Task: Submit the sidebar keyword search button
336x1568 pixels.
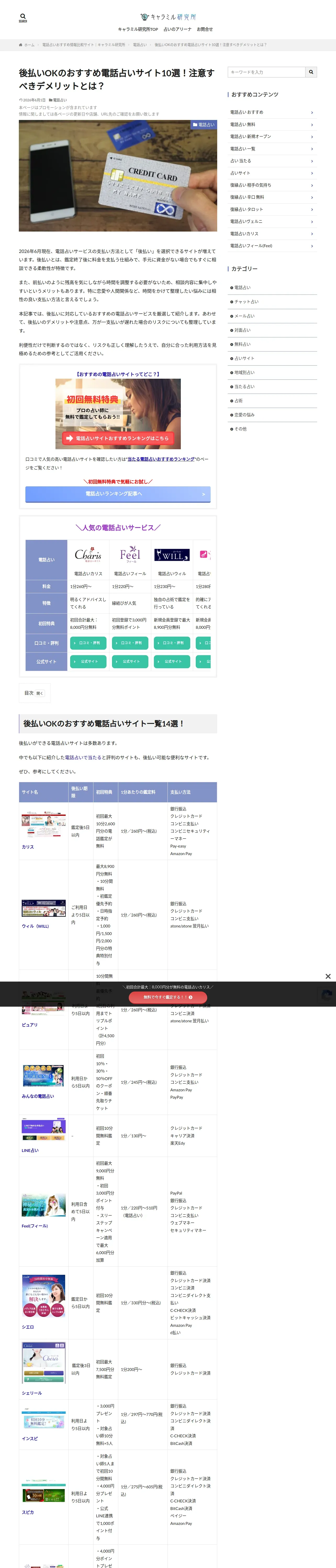Action: point(311,72)
